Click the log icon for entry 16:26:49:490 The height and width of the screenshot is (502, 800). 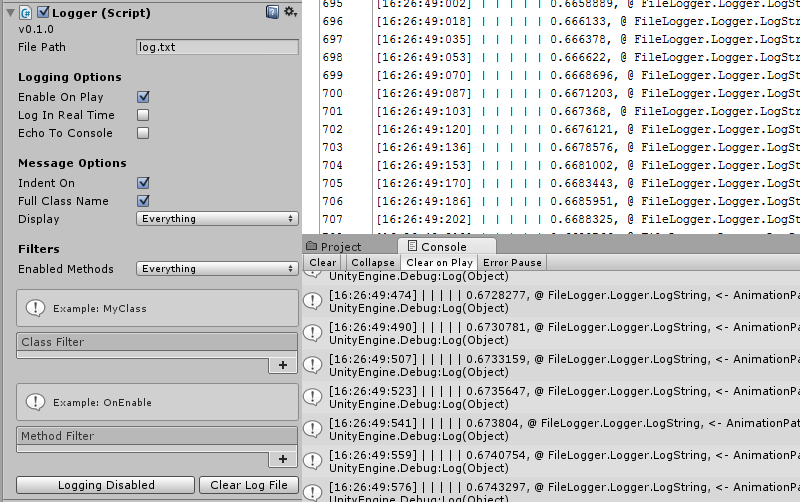pos(313,333)
